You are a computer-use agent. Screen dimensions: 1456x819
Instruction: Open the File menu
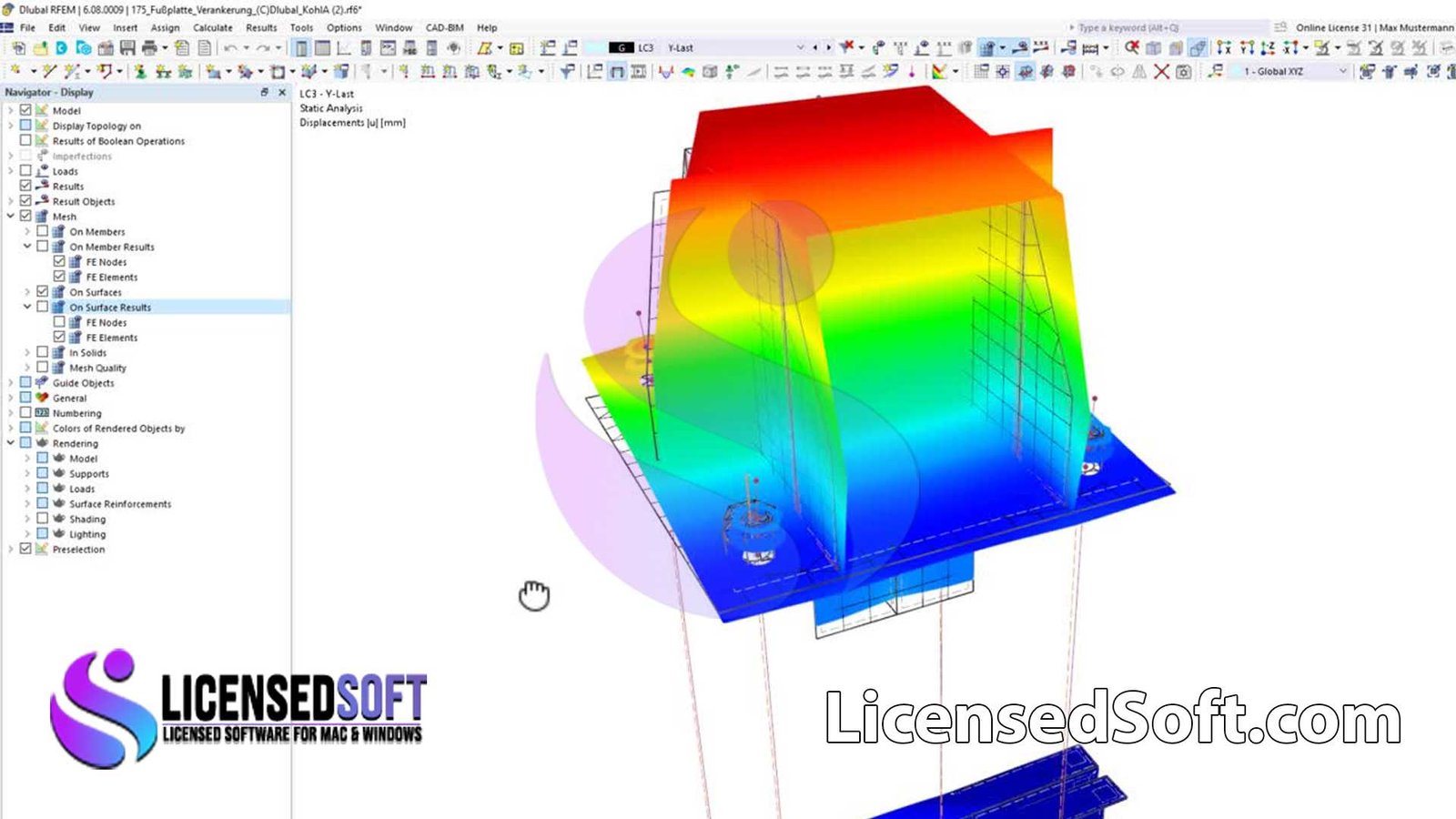point(27,27)
